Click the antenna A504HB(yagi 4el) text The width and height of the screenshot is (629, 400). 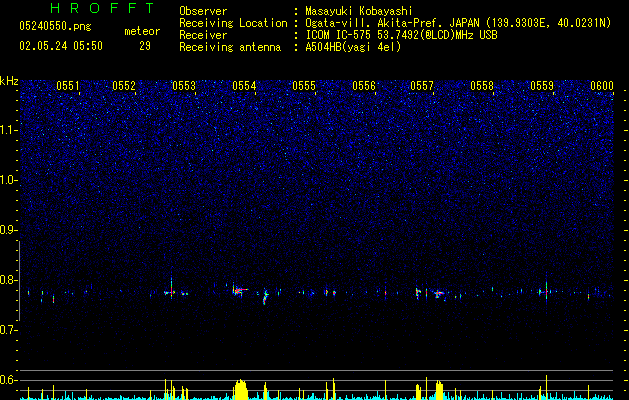click(x=353, y=47)
